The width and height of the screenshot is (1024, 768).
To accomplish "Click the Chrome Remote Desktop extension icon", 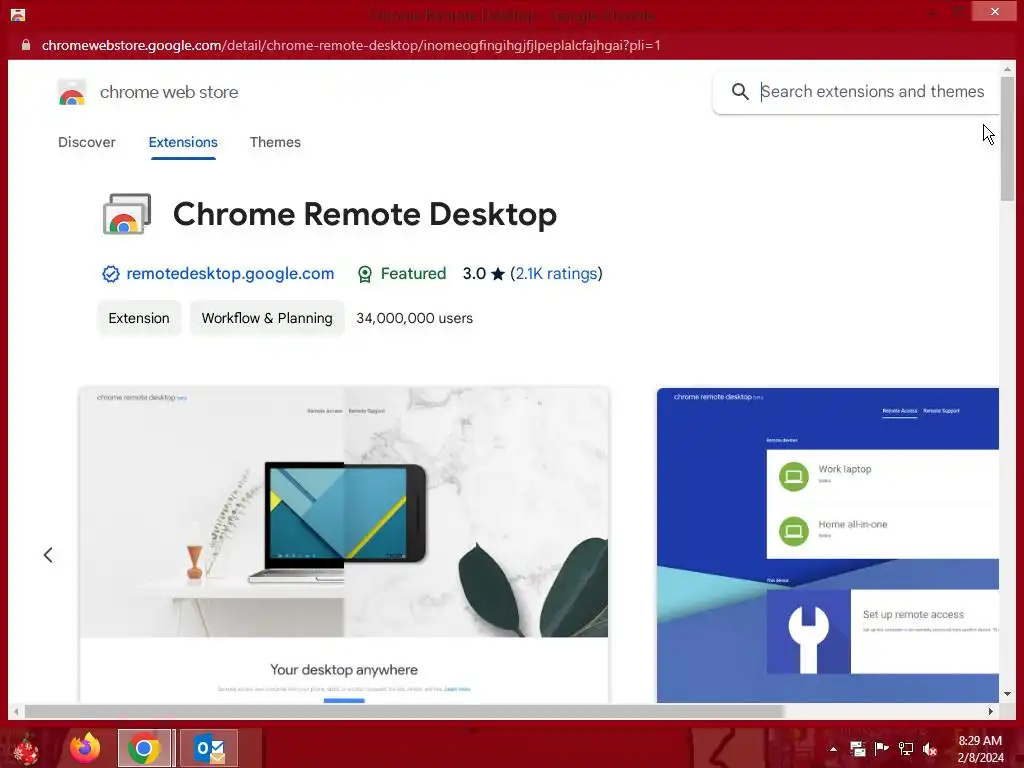I will point(127,214).
